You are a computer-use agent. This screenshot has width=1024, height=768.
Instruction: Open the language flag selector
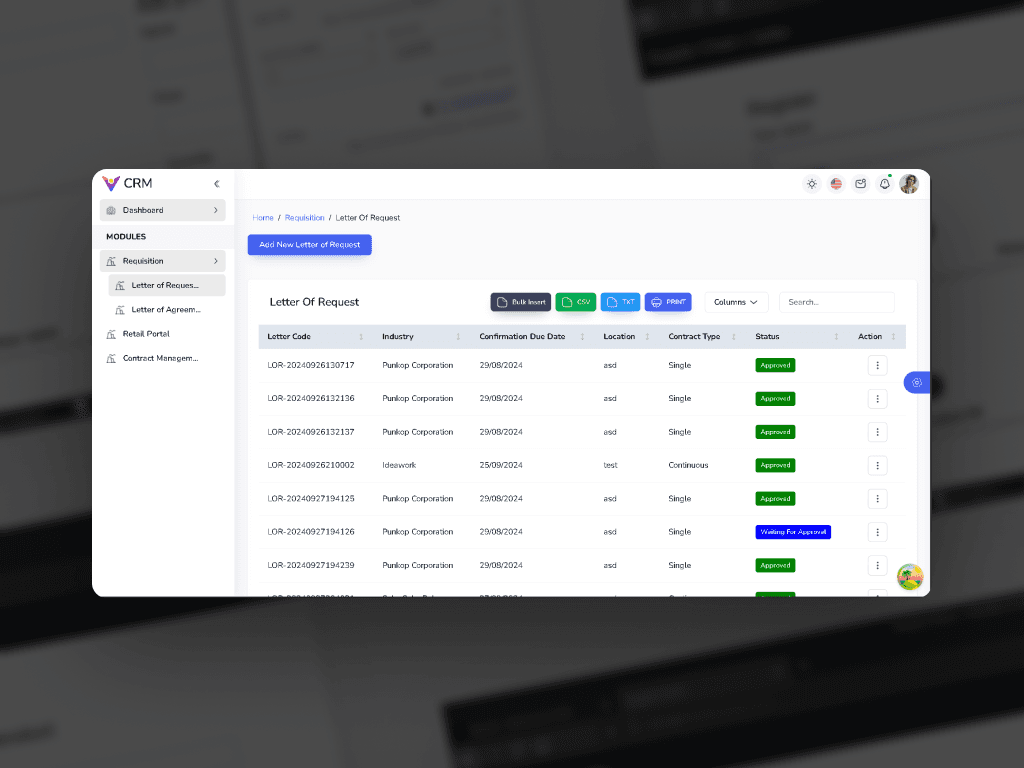[836, 184]
